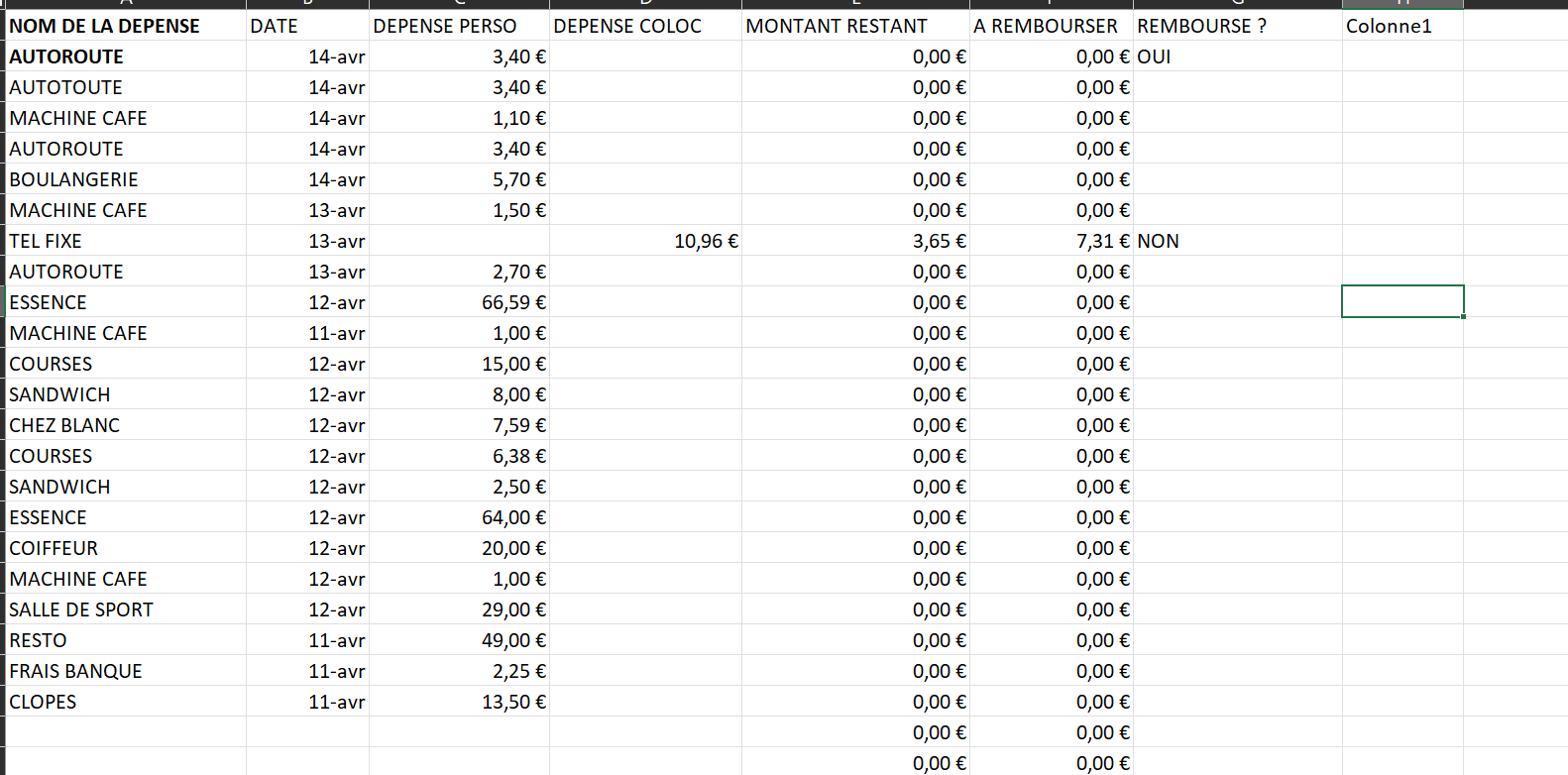
Task: Click the 8,00 € expense cell
Action: tap(459, 394)
